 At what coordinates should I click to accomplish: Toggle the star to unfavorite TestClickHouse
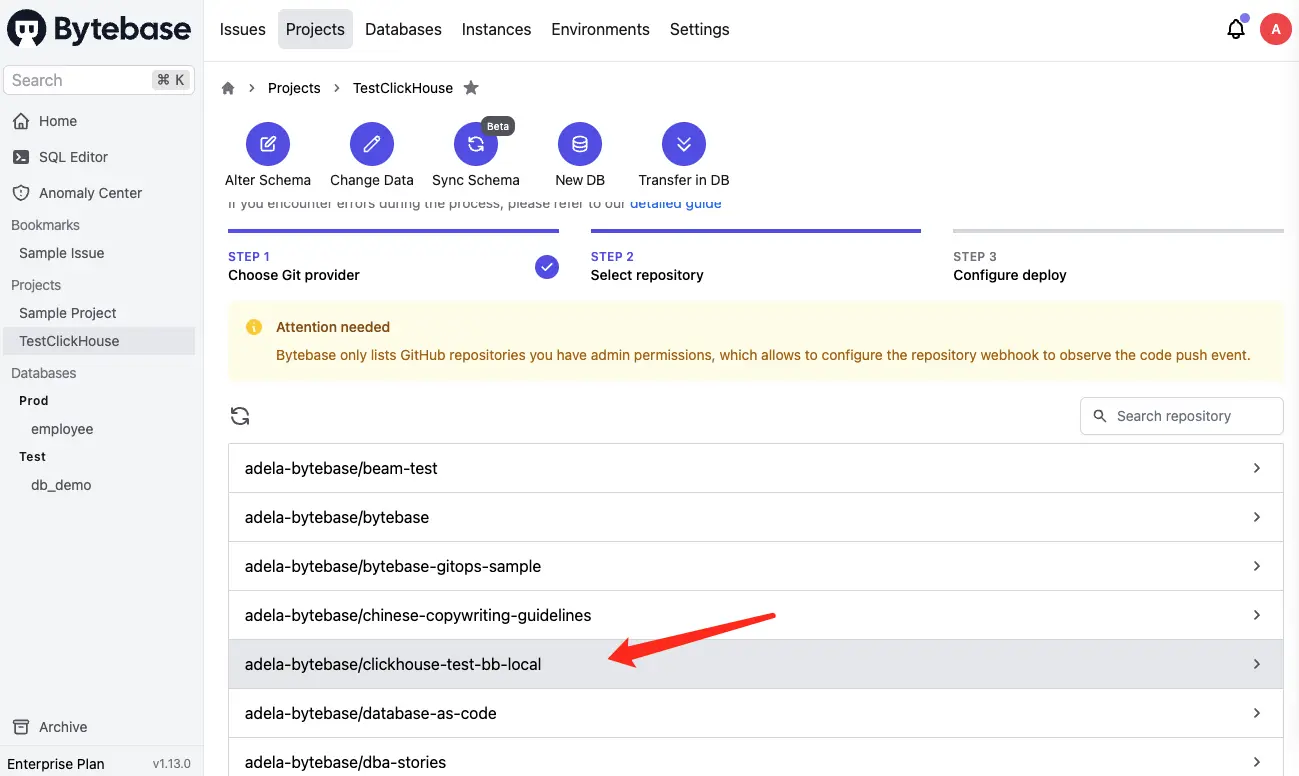click(471, 87)
